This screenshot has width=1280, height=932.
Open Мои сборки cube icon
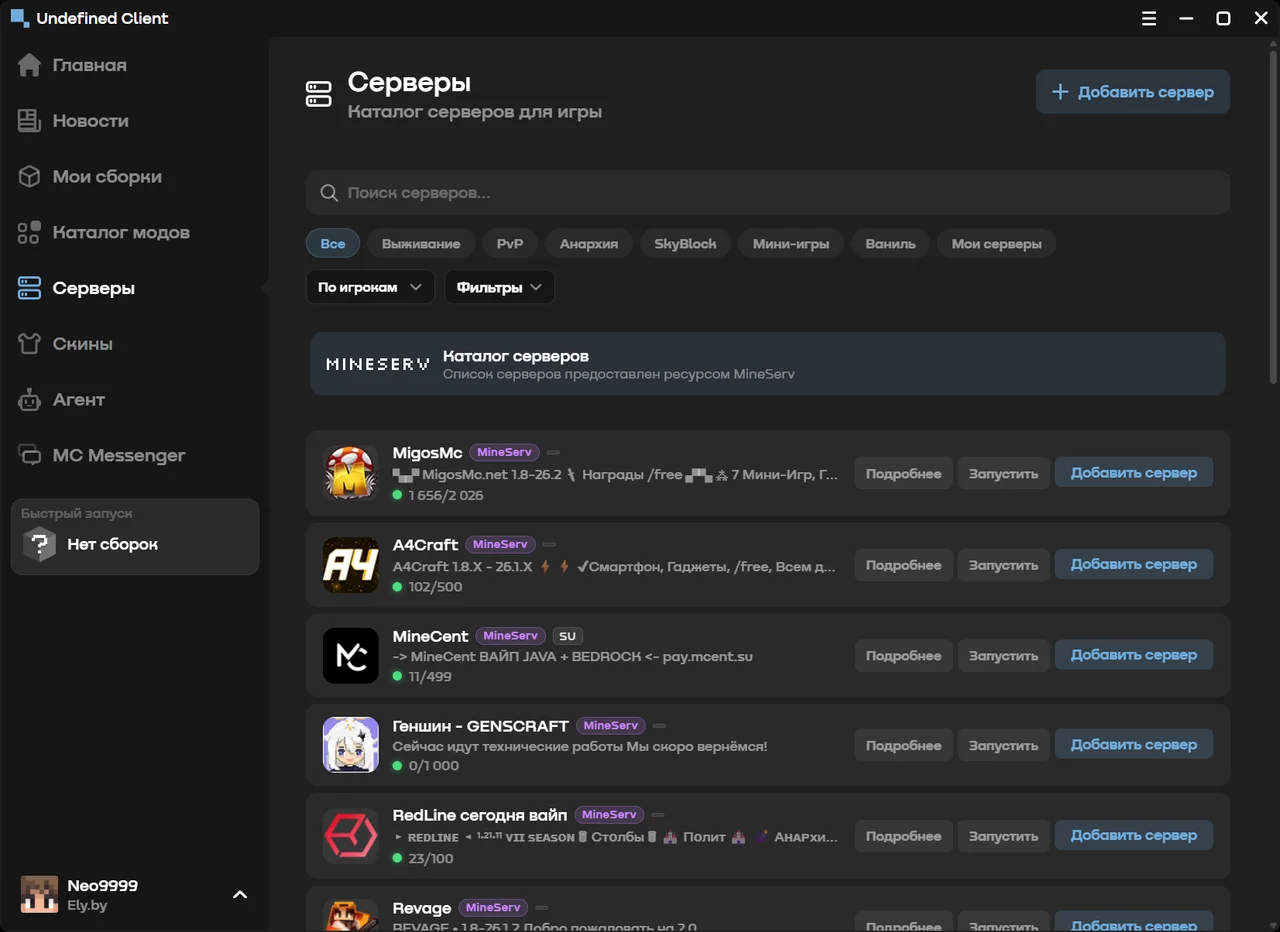[29, 177]
